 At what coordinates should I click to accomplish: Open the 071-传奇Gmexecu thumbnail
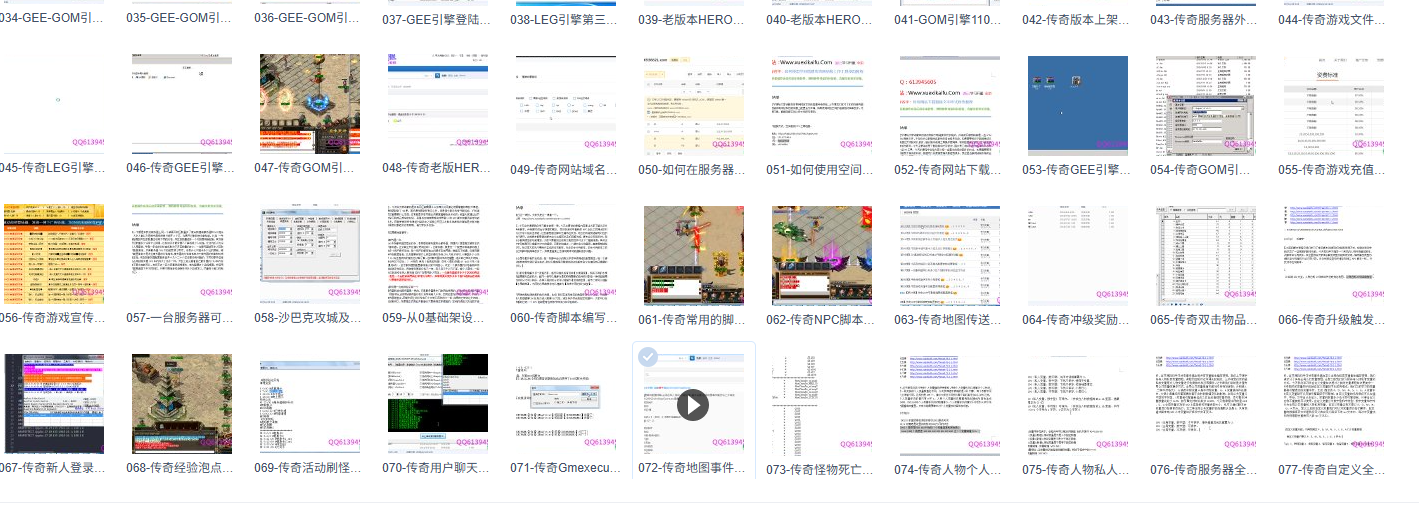point(566,404)
